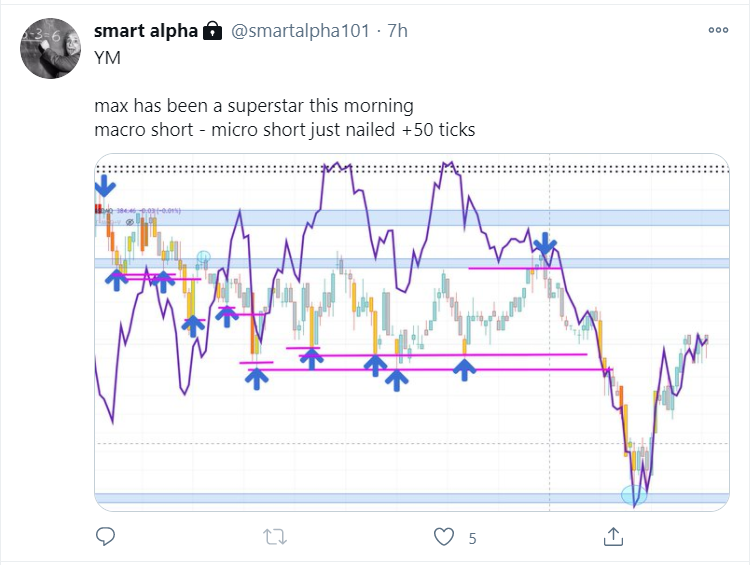The image size is (751, 565).
Task: Click the rightmost blue up arrow on chart
Action: pos(464,370)
